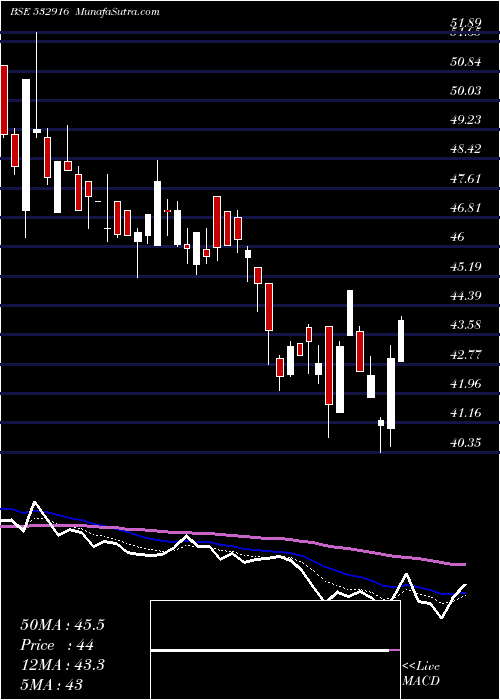Click the 5MA : 43 reading
This screenshot has height=700, width=500.
pyautogui.click(x=52, y=685)
